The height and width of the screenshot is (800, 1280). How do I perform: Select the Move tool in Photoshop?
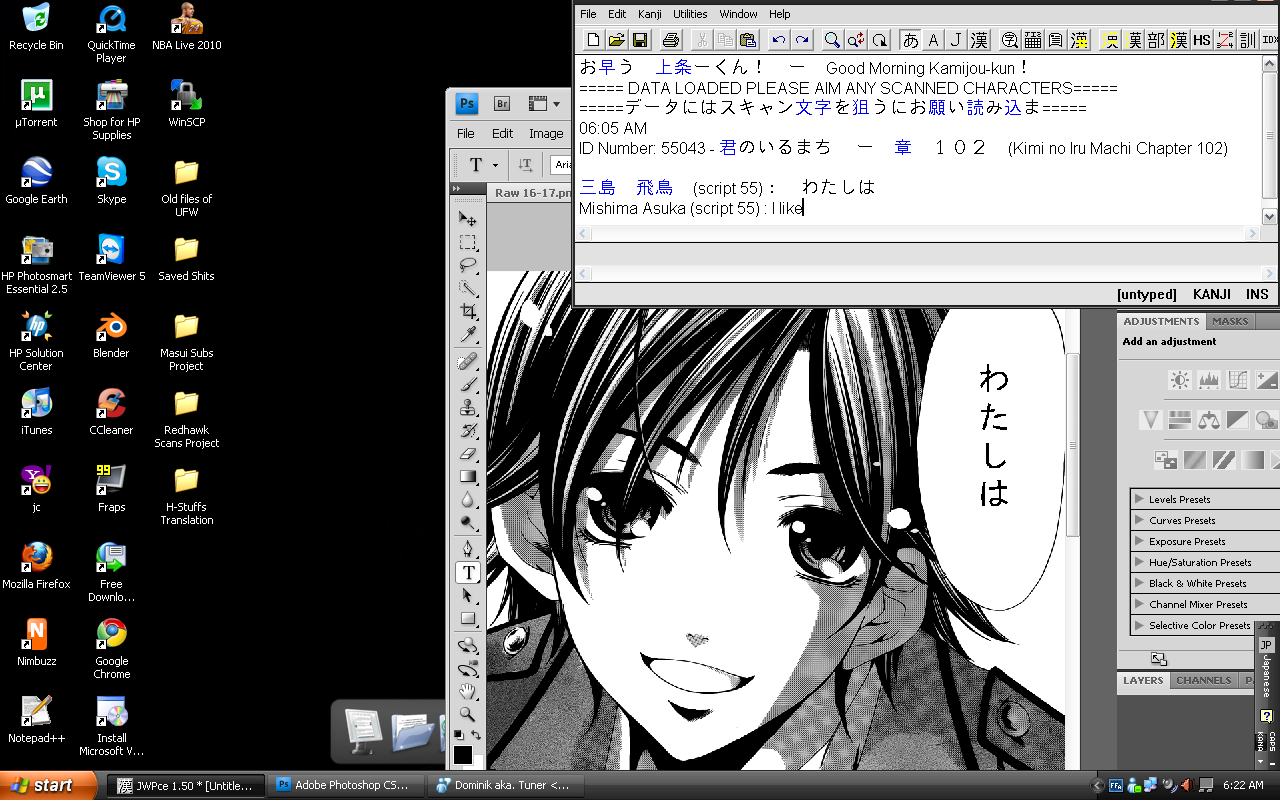coord(467,218)
